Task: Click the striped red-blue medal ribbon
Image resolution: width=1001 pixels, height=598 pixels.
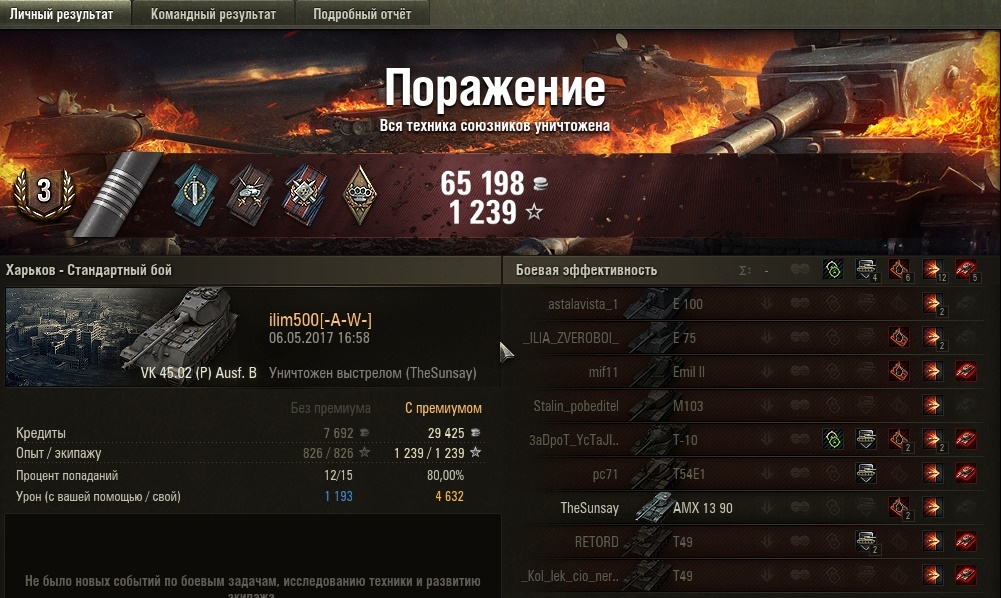Action: pos(305,195)
